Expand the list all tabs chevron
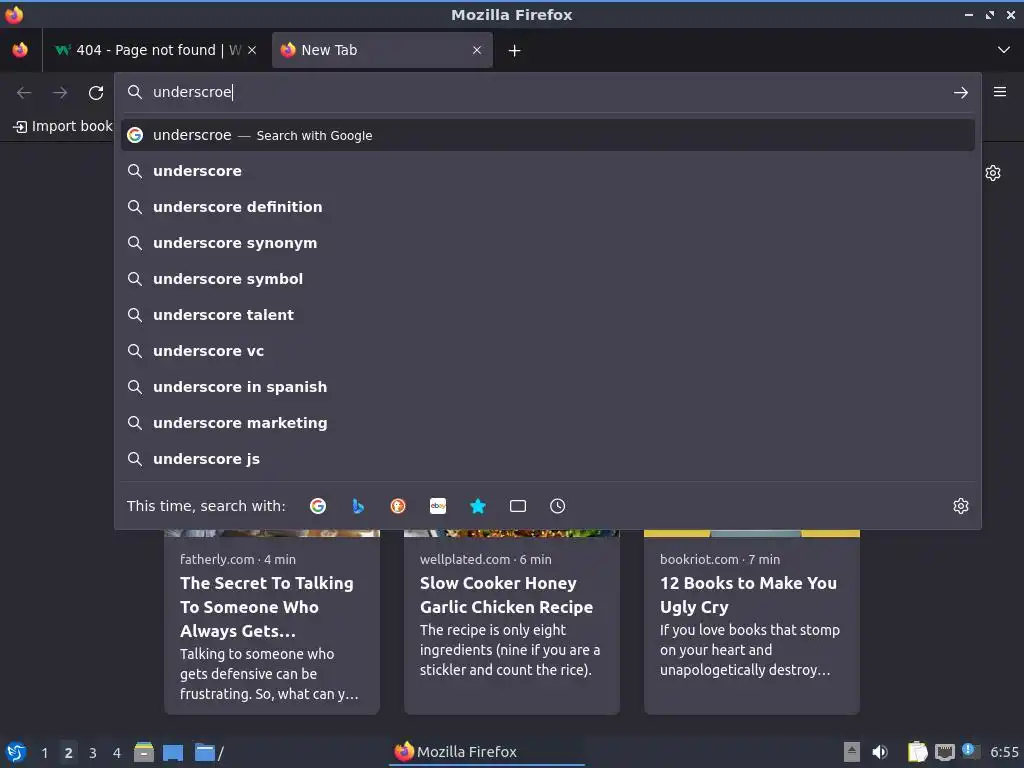 click(x=1004, y=50)
